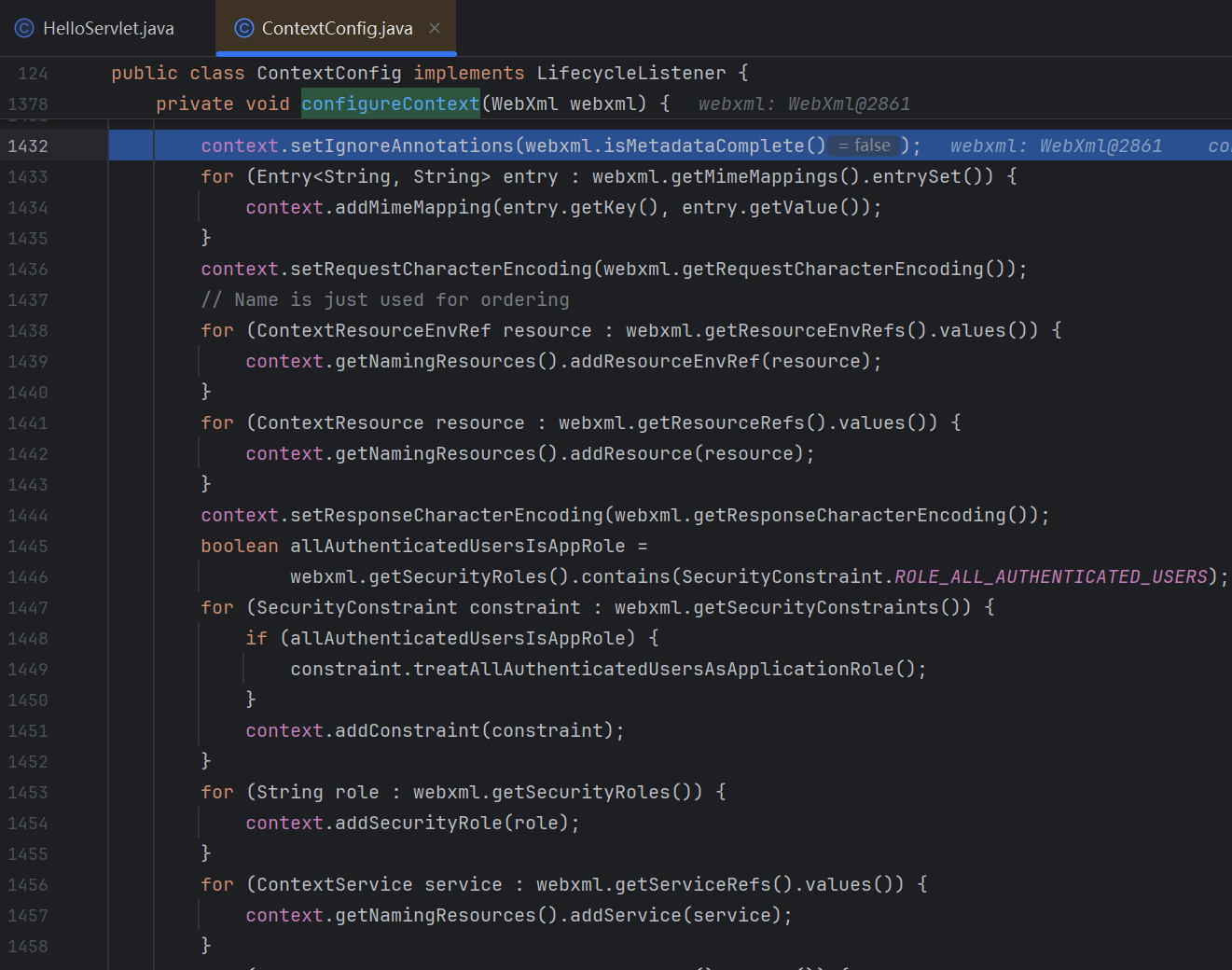Click allAuthenticatedUsersIsAppRole on line 1445
Viewport: 1232px width, 970px height.
tap(457, 546)
